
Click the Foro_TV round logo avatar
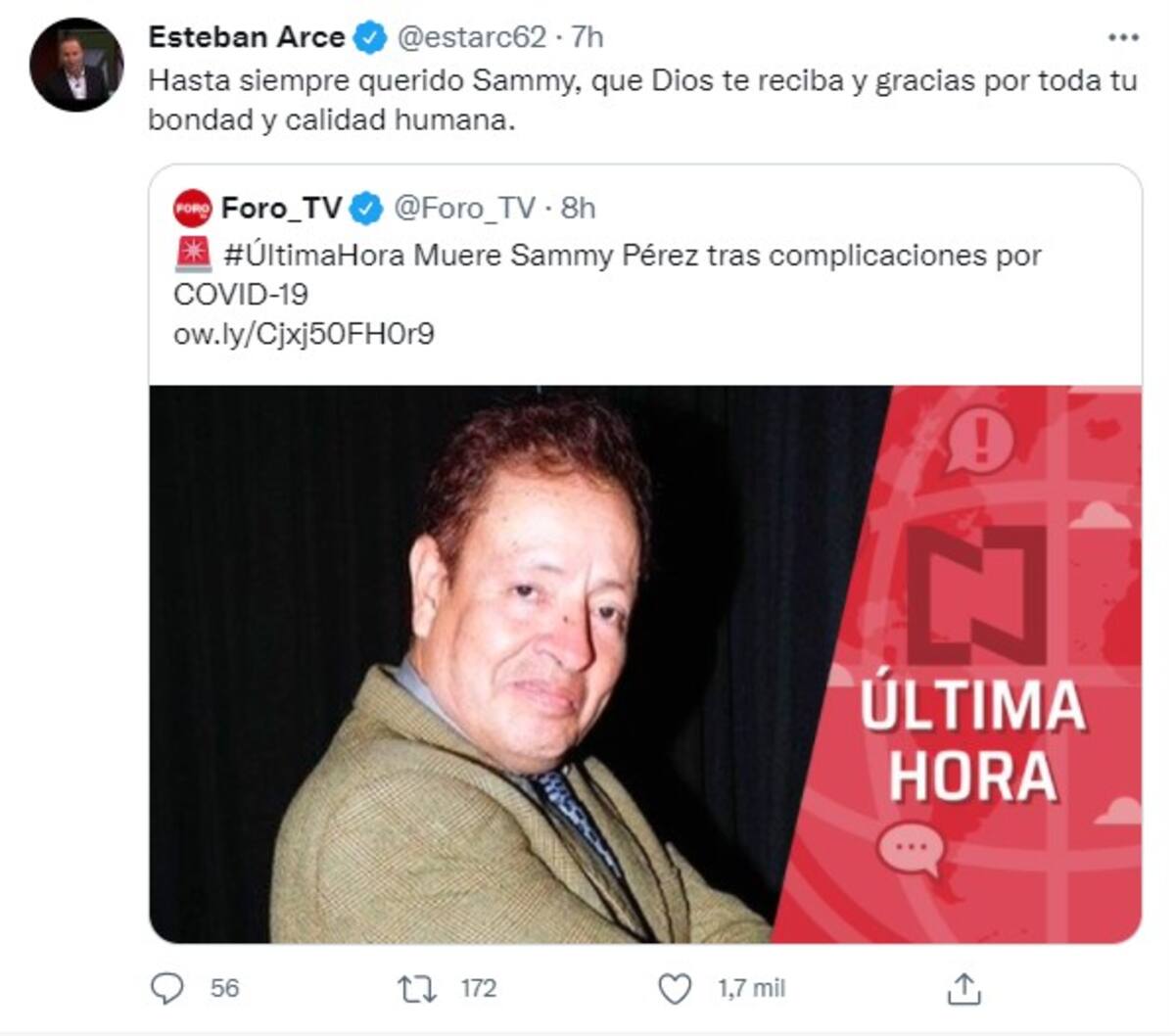click(193, 208)
